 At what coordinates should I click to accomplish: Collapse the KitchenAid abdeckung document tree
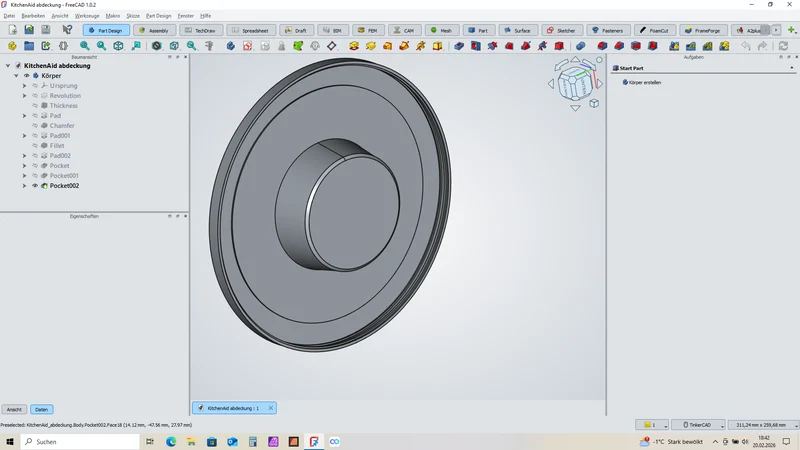[x=8, y=66]
